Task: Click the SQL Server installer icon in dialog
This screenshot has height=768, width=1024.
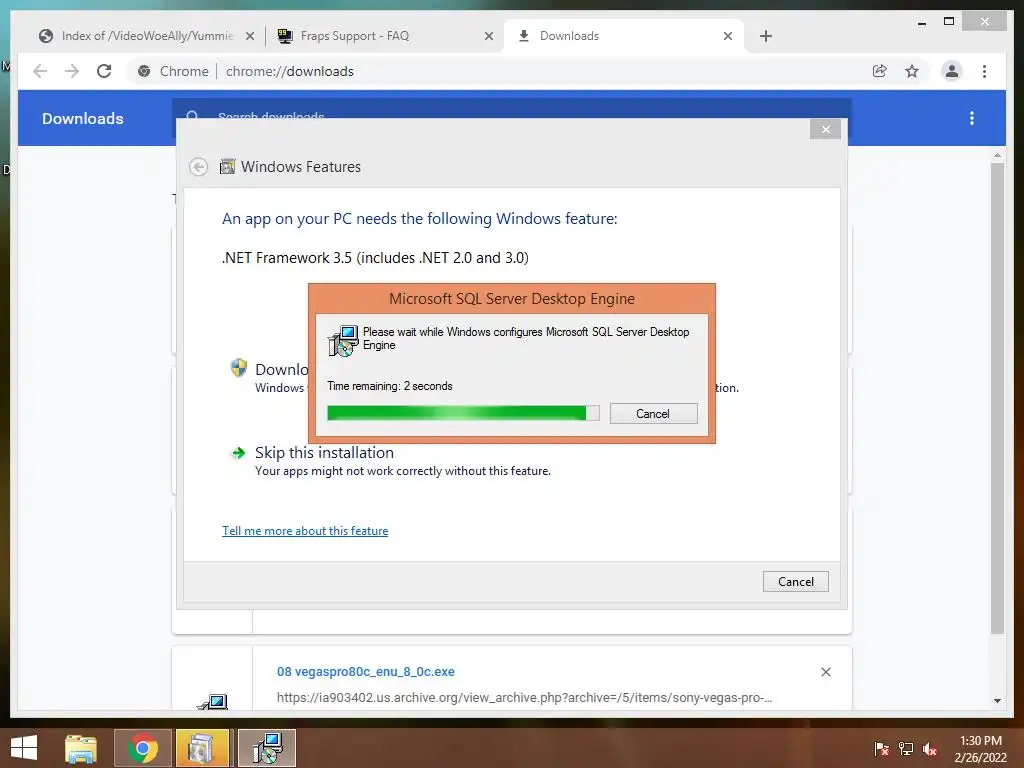Action: point(343,340)
